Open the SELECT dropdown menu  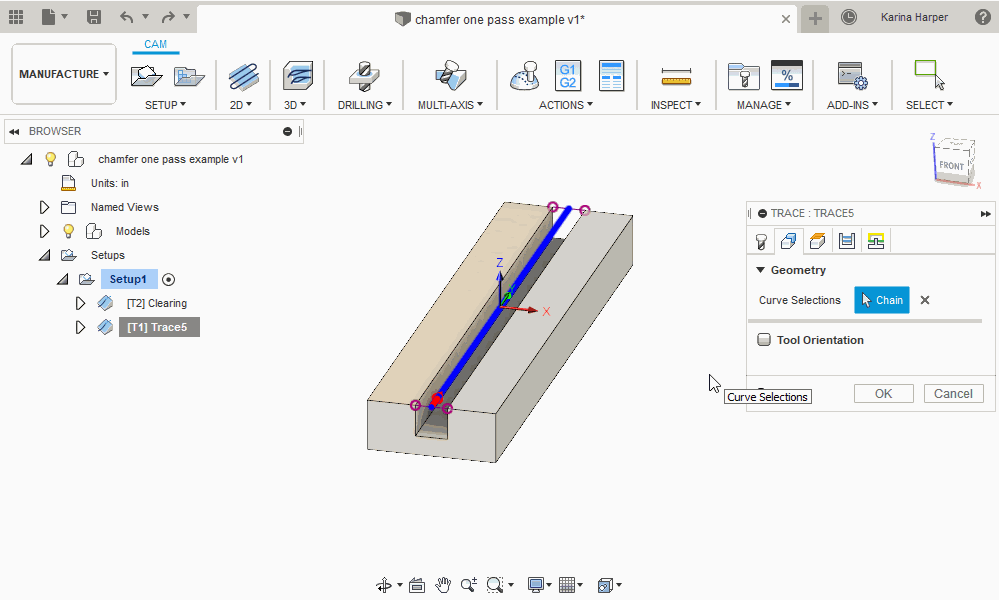929,105
